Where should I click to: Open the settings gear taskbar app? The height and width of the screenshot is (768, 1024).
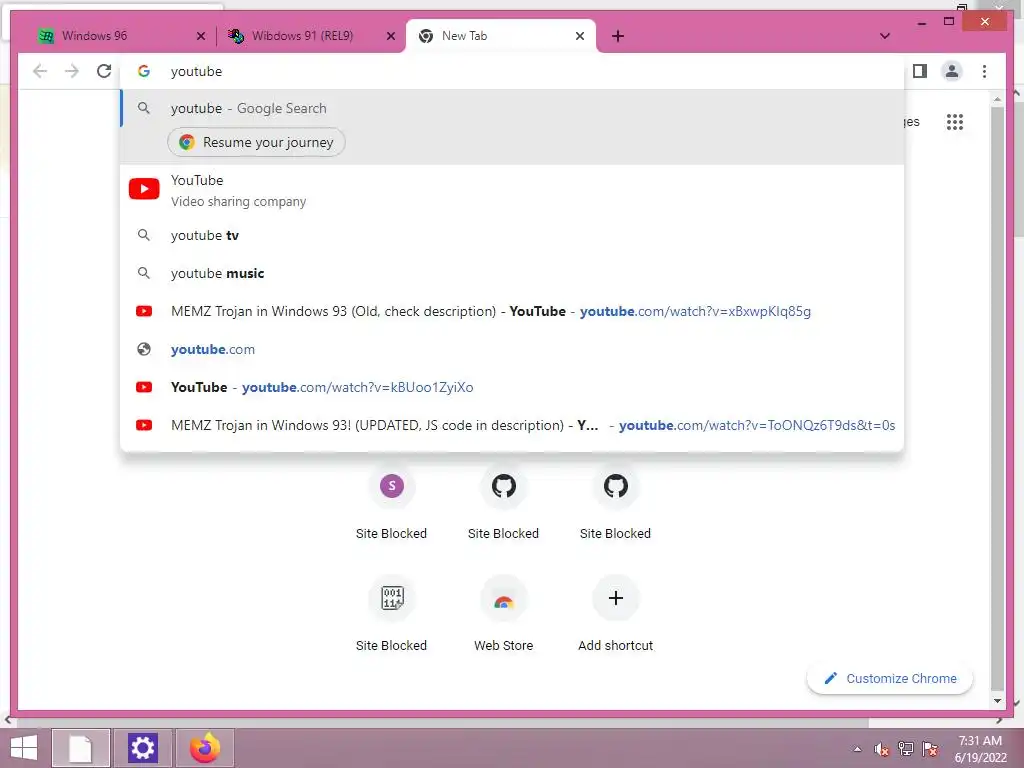(x=142, y=748)
